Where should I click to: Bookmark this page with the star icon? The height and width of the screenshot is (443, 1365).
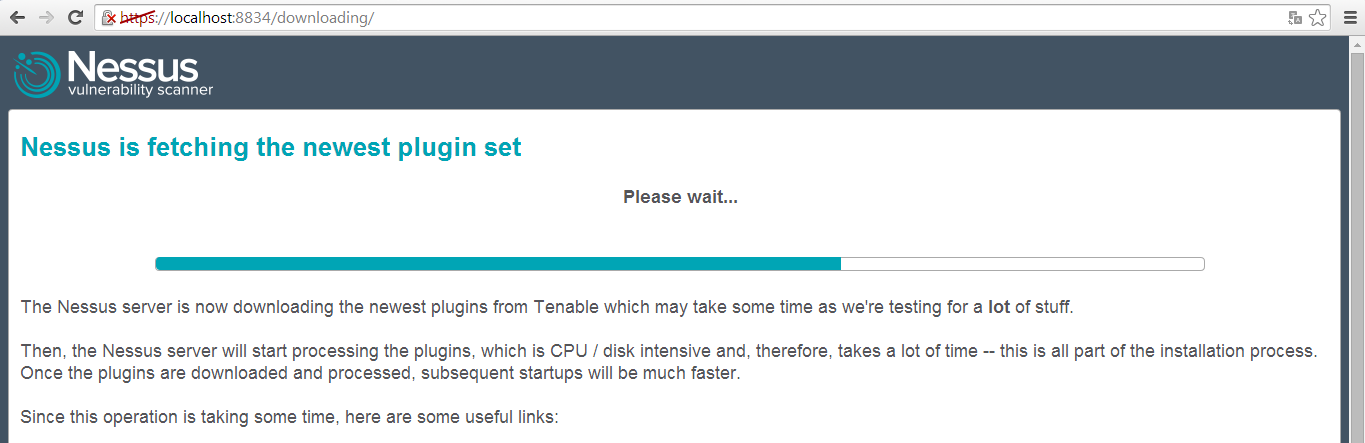1317,17
